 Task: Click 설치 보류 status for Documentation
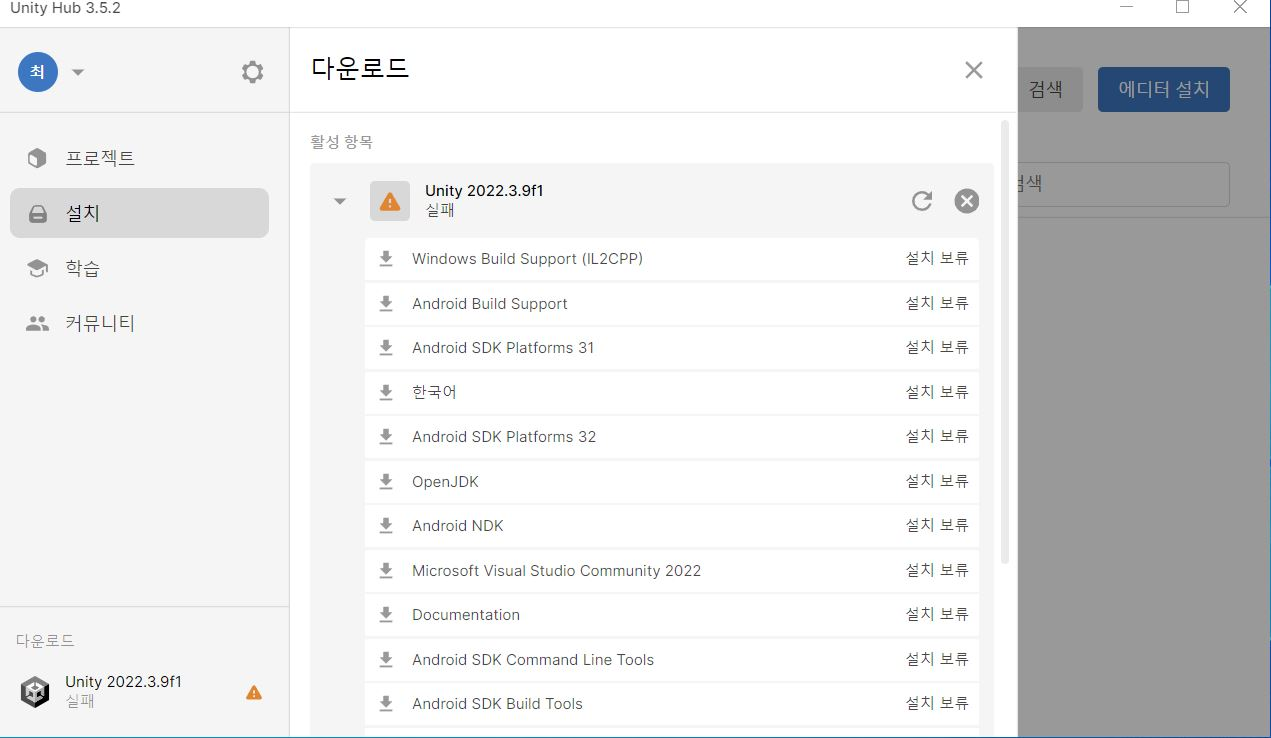(937, 614)
